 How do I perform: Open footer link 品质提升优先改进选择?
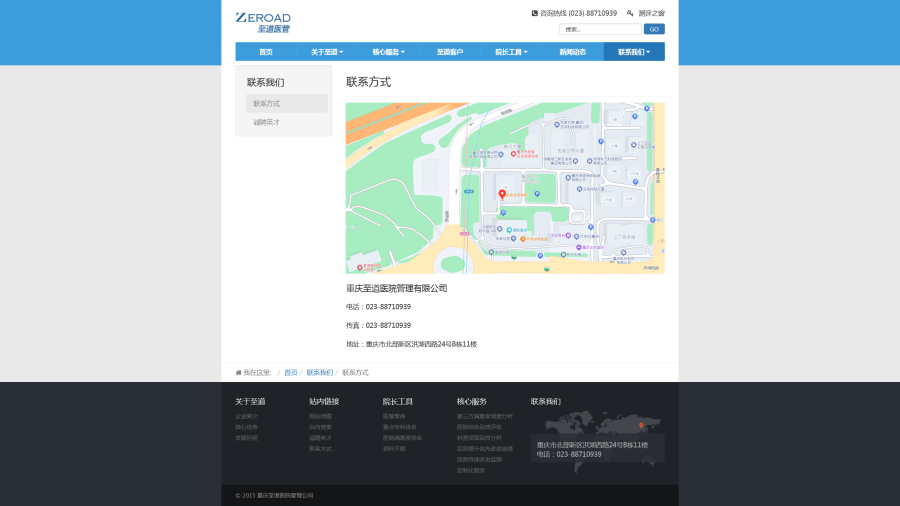click(x=484, y=449)
